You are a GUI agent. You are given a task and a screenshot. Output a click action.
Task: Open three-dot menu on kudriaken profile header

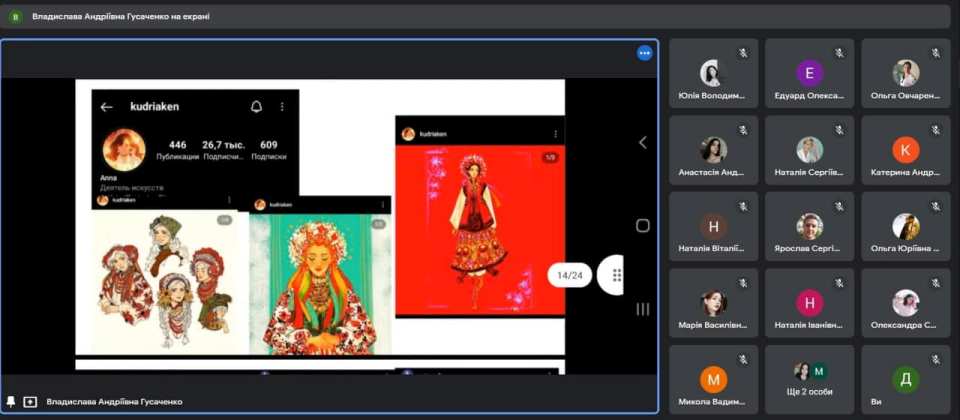282,107
